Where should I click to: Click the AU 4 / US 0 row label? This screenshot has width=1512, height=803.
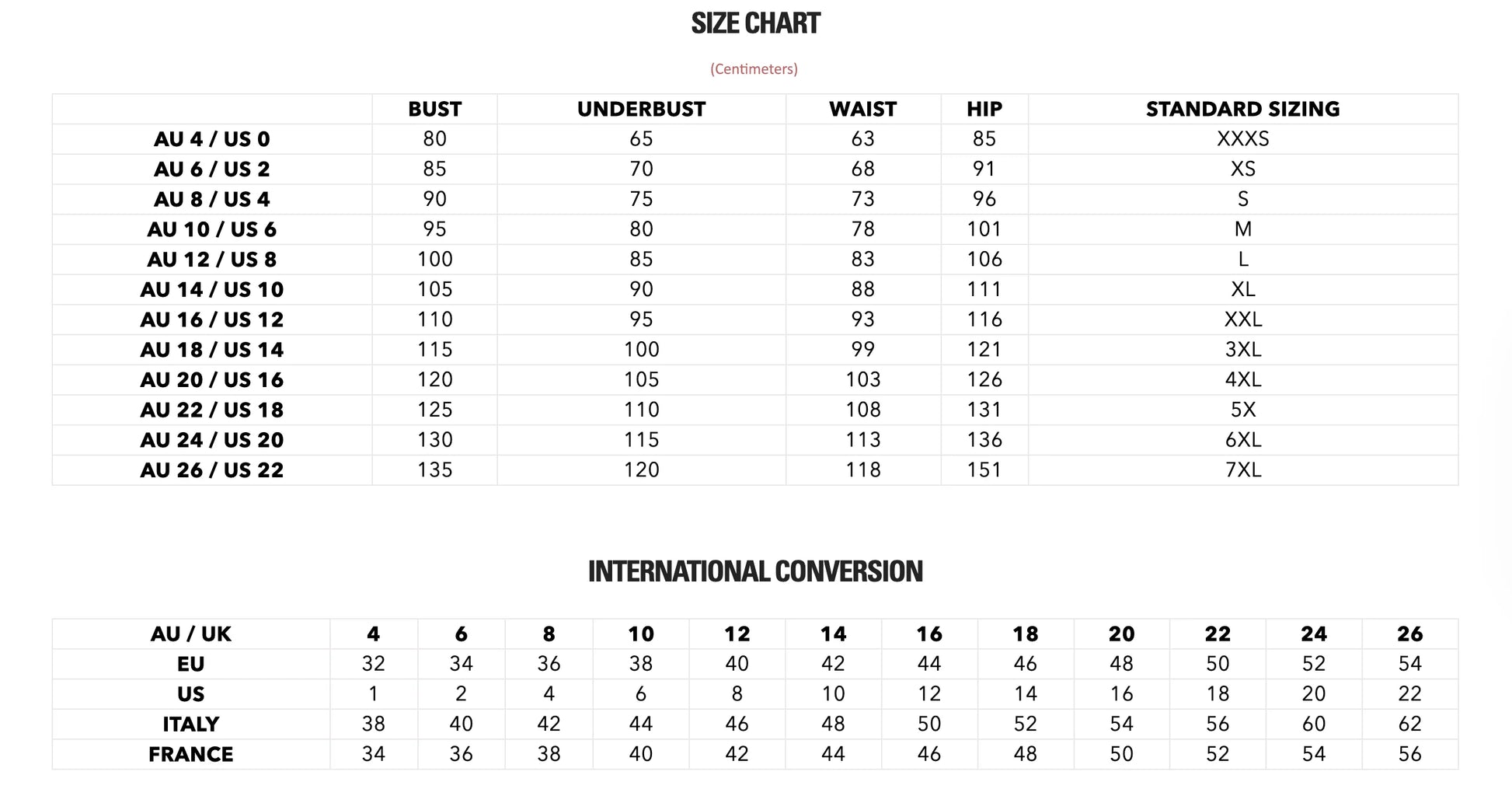(211, 140)
